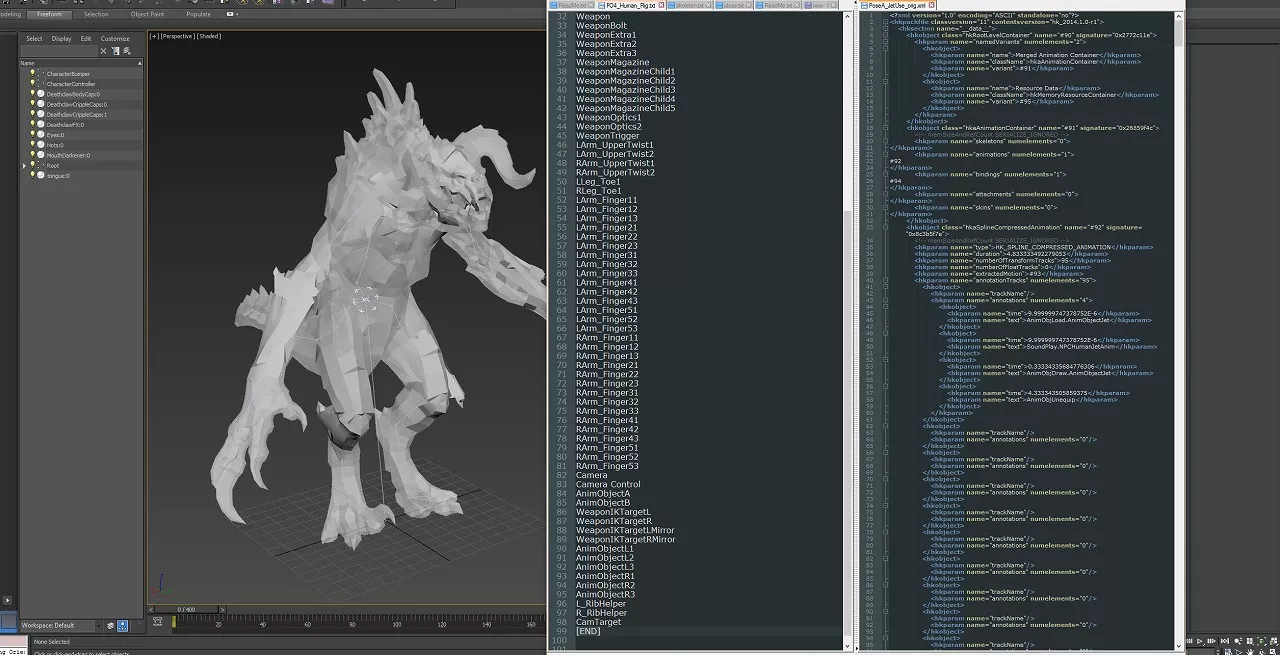Switch to the Selection ribbon tab
The width and height of the screenshot is (1280, 655).
pyautogui.click(x=96, y=14)
